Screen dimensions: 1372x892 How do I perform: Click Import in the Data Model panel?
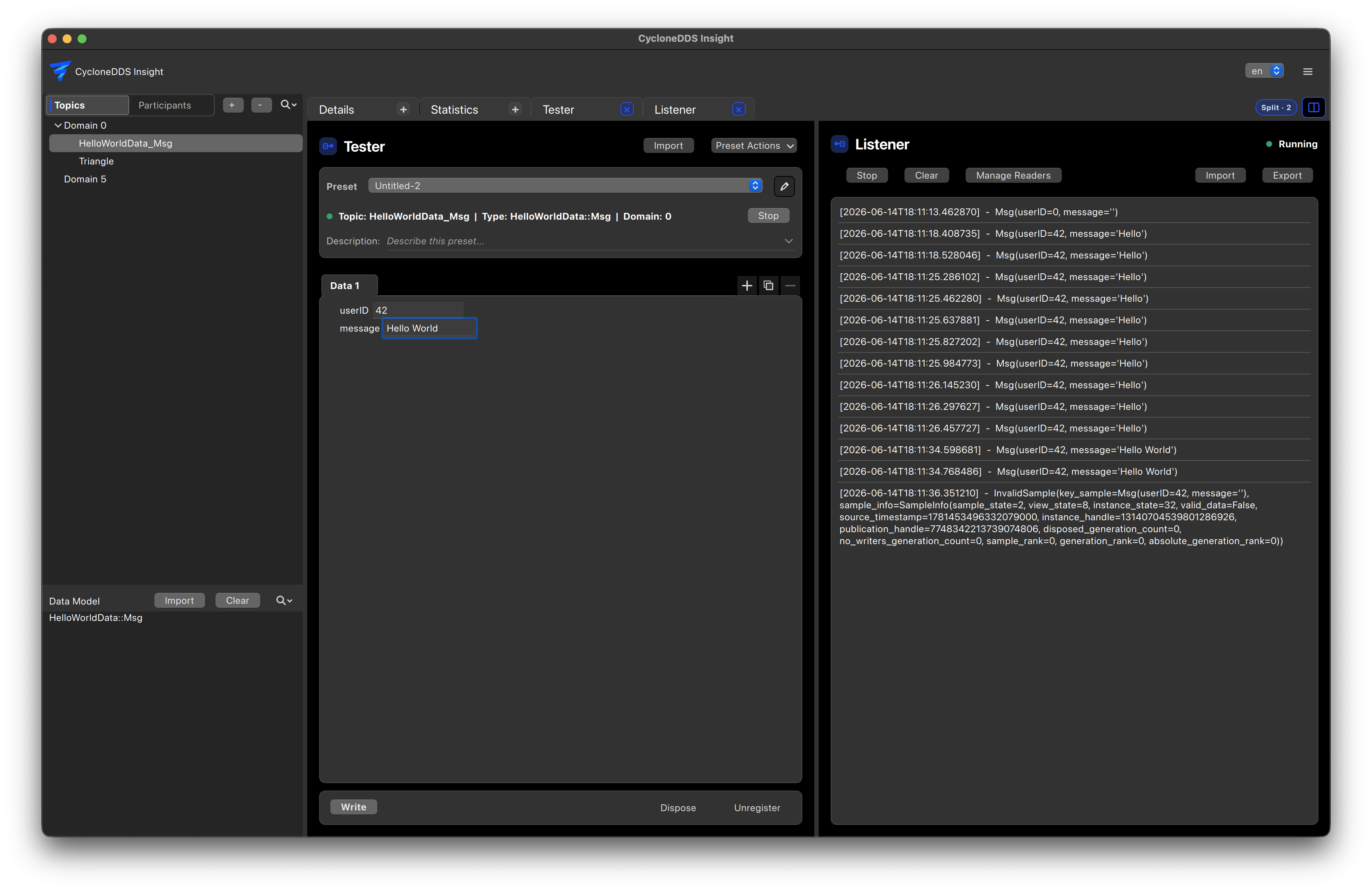click(179, 600)
